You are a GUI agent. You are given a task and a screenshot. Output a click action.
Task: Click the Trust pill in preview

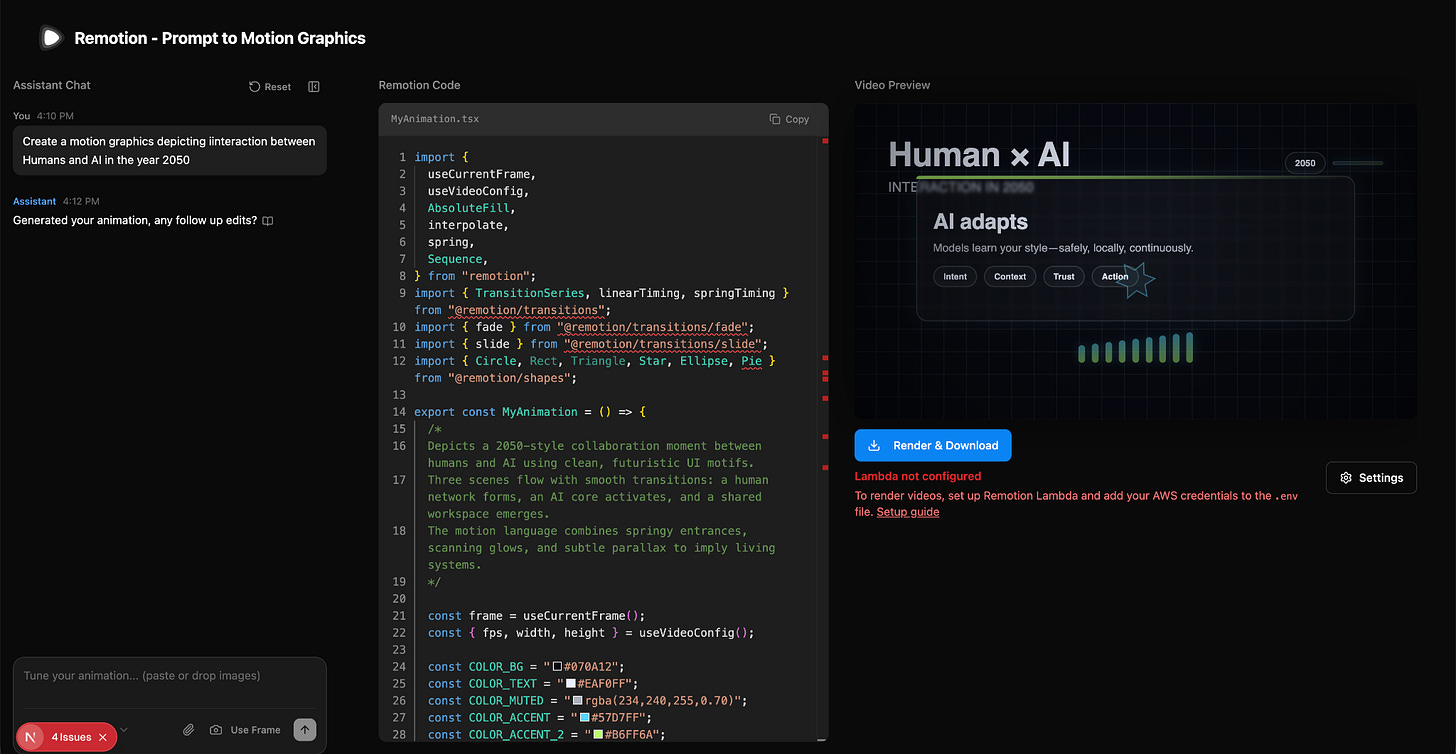(x=1064, y=277)
